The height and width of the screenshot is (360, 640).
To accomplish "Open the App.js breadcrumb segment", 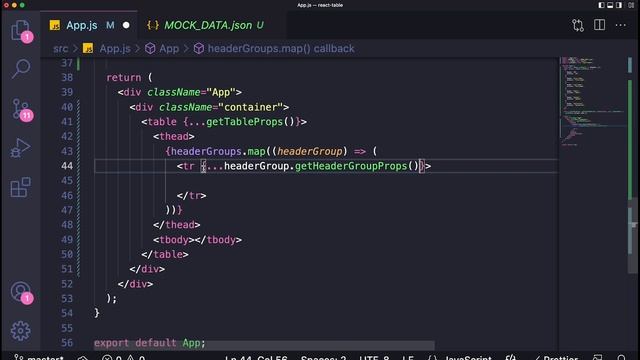I will click(115, 49).
